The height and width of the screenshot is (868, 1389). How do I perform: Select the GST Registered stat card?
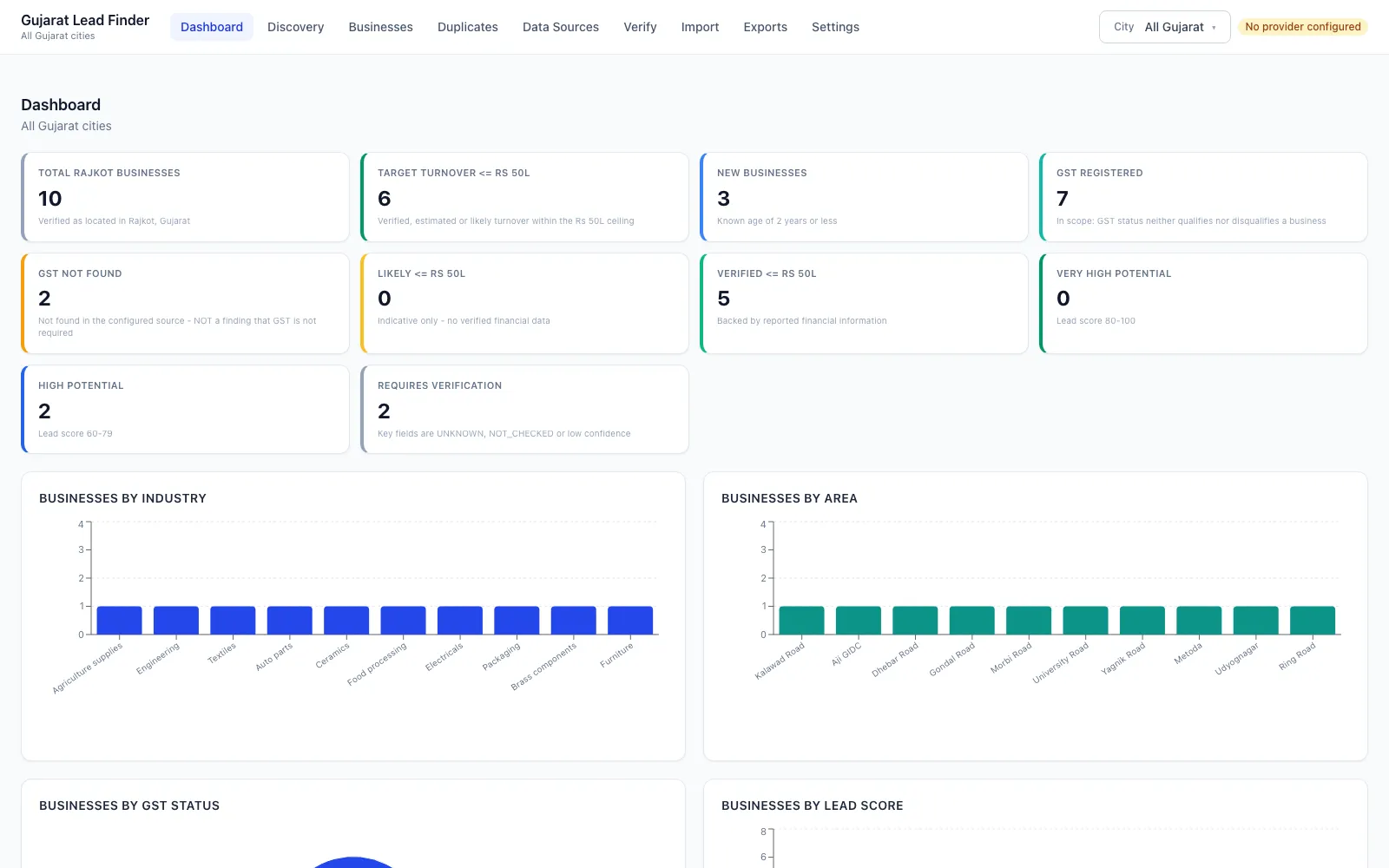click(1203, 197)
